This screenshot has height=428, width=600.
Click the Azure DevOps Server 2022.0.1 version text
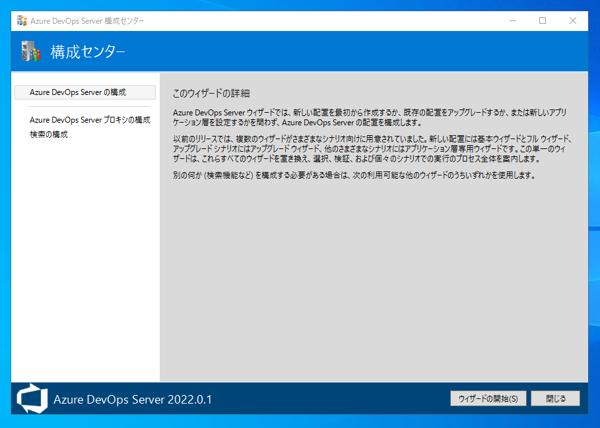pos(132,399)
